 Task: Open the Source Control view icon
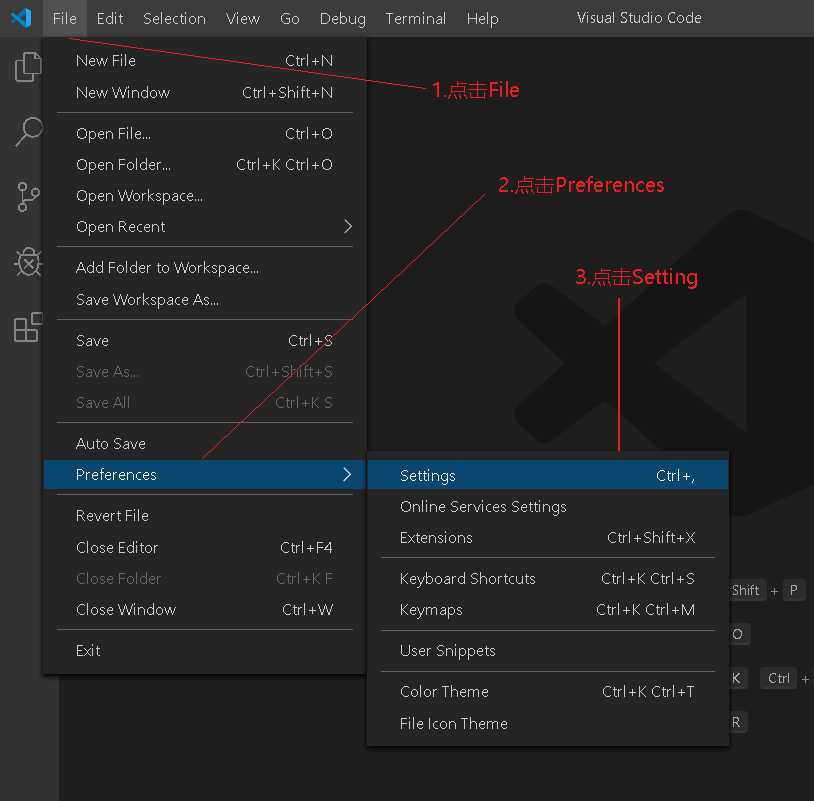28,197
